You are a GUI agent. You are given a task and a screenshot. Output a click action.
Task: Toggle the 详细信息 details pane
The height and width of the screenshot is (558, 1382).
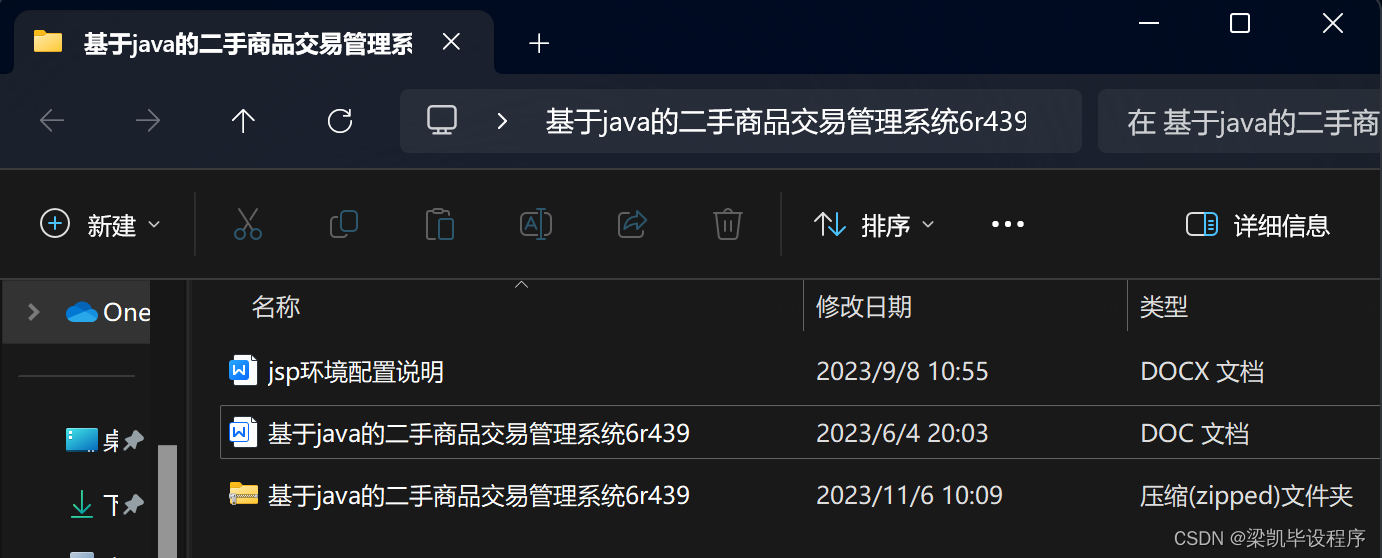click(1258, 225)
